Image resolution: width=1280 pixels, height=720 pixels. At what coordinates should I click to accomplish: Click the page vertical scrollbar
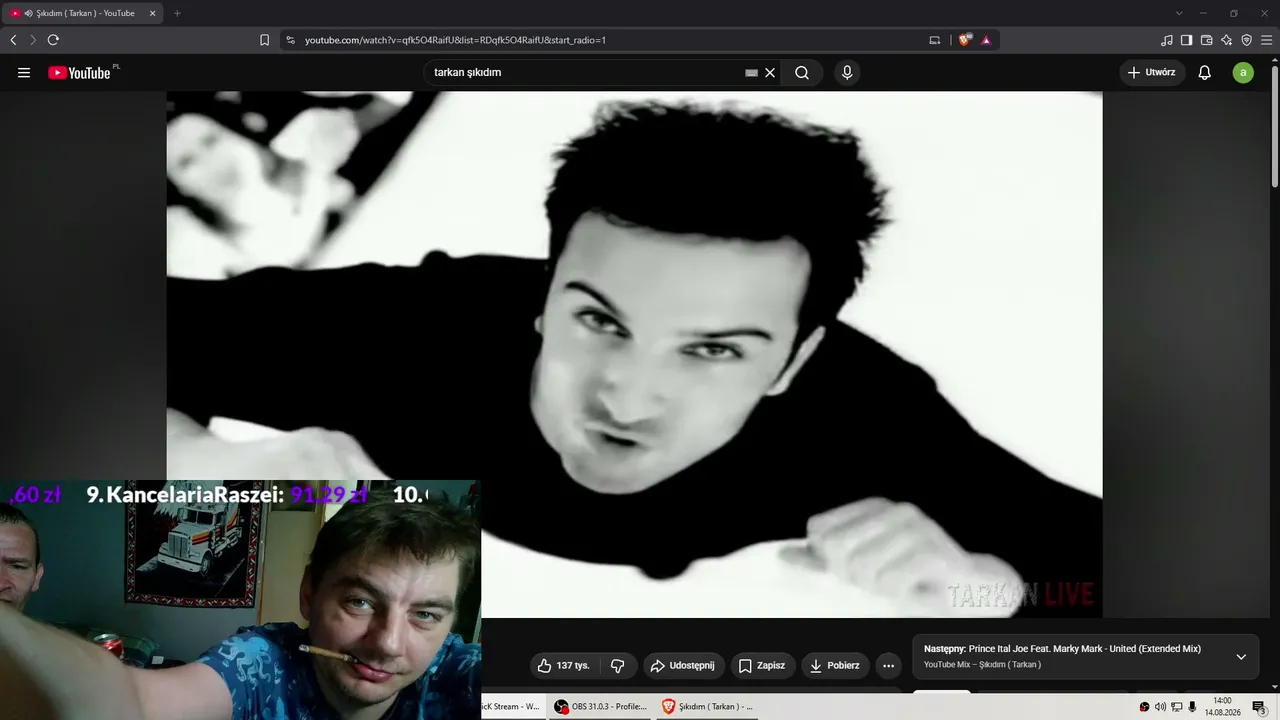1274,126
